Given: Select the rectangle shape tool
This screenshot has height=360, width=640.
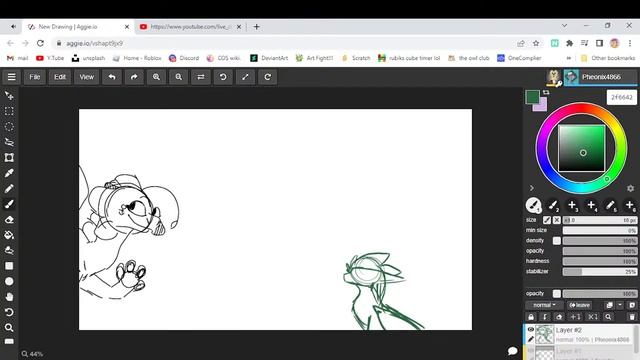Looking at the screenshot, I should [x=9, y=266].
